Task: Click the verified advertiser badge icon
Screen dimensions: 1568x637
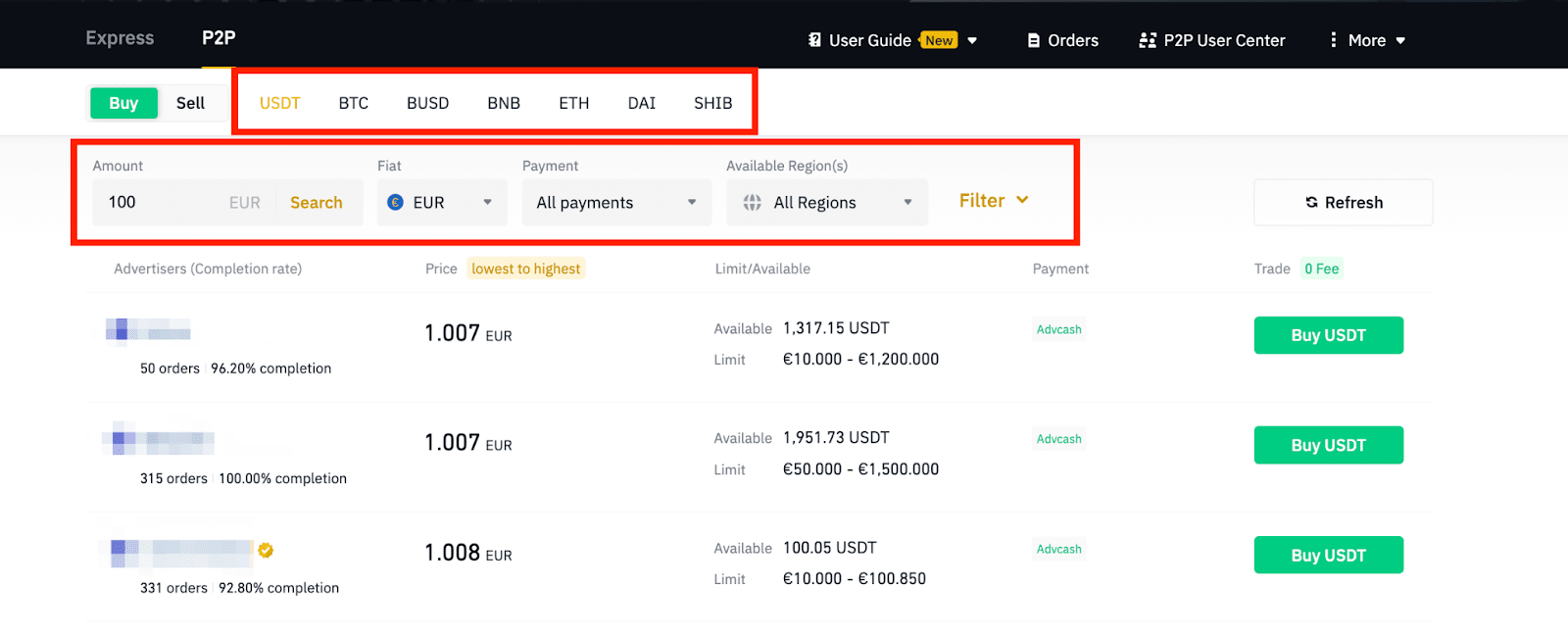Action: coord(266,551)
